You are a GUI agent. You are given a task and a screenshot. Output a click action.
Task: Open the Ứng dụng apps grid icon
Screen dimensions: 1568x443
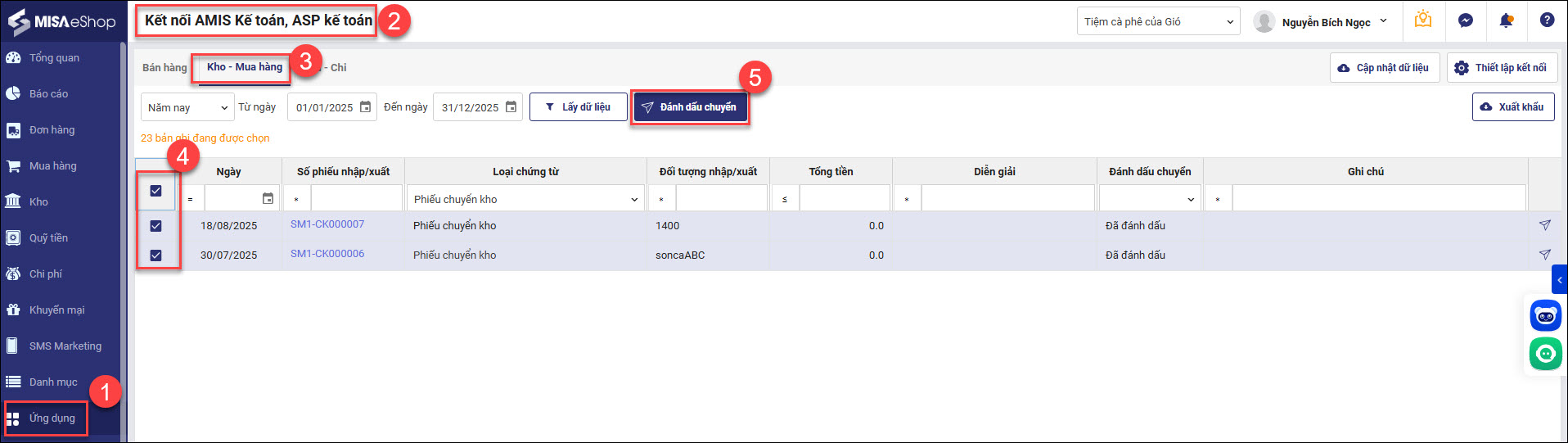click(13, 419)
